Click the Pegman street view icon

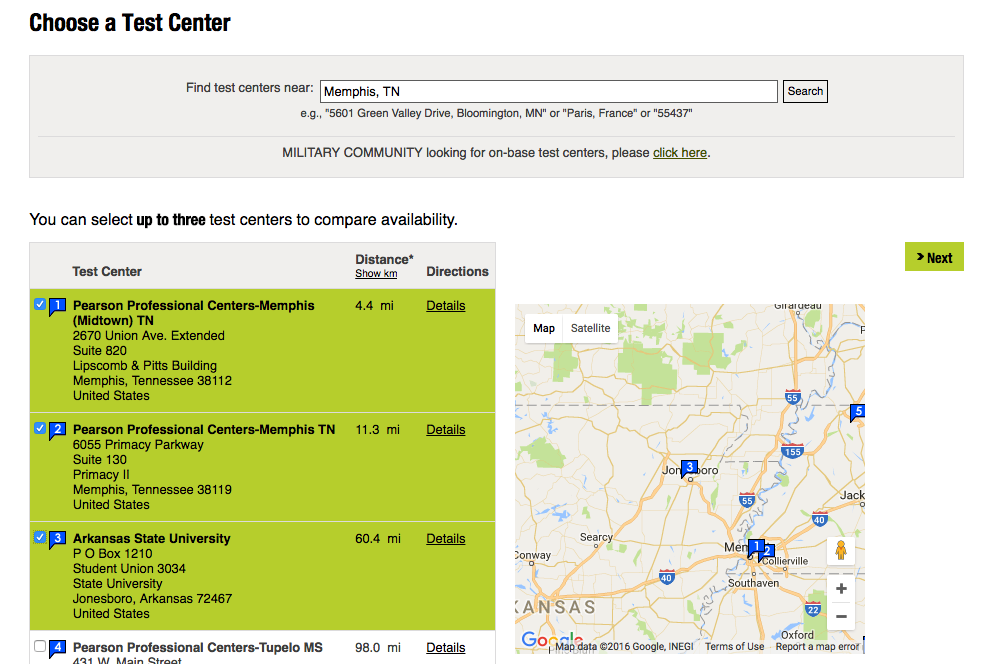pyautogui.click(x=840, y=549)
